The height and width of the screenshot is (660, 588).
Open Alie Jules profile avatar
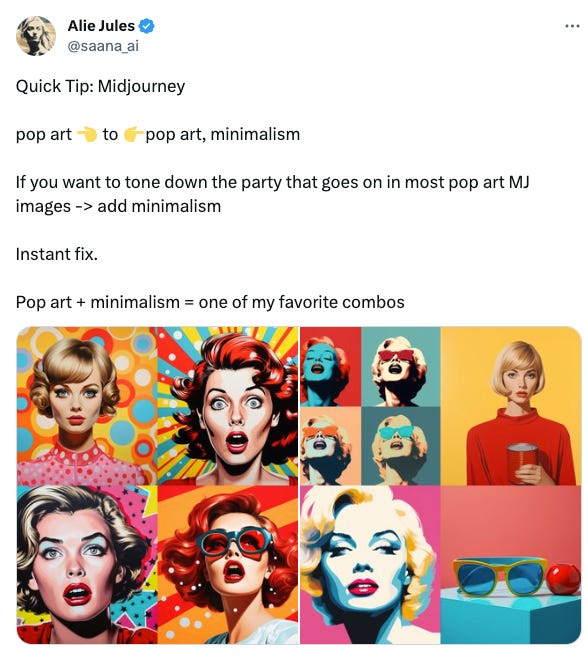(36, 36)
